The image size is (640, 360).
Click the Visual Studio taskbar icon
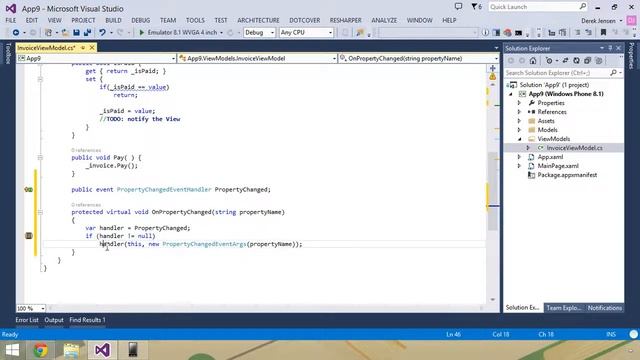pos(102,350)
